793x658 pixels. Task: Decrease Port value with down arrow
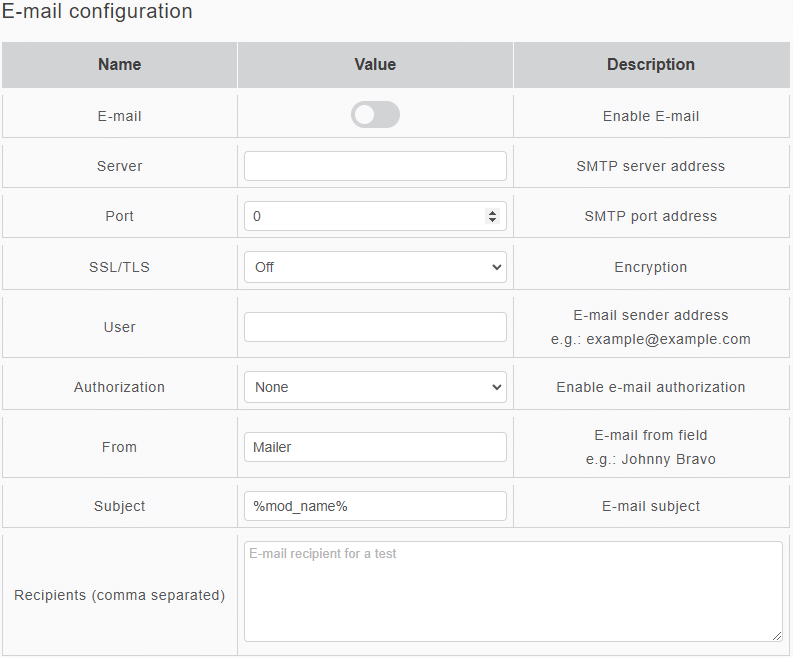point(492,220)
